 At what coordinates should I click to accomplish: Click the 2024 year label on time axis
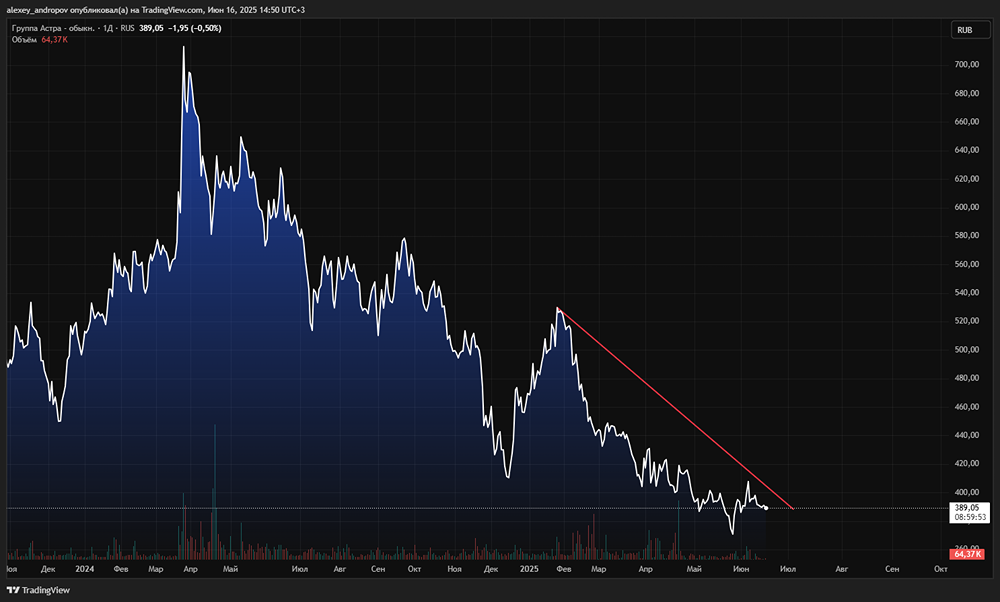point(84,569)
